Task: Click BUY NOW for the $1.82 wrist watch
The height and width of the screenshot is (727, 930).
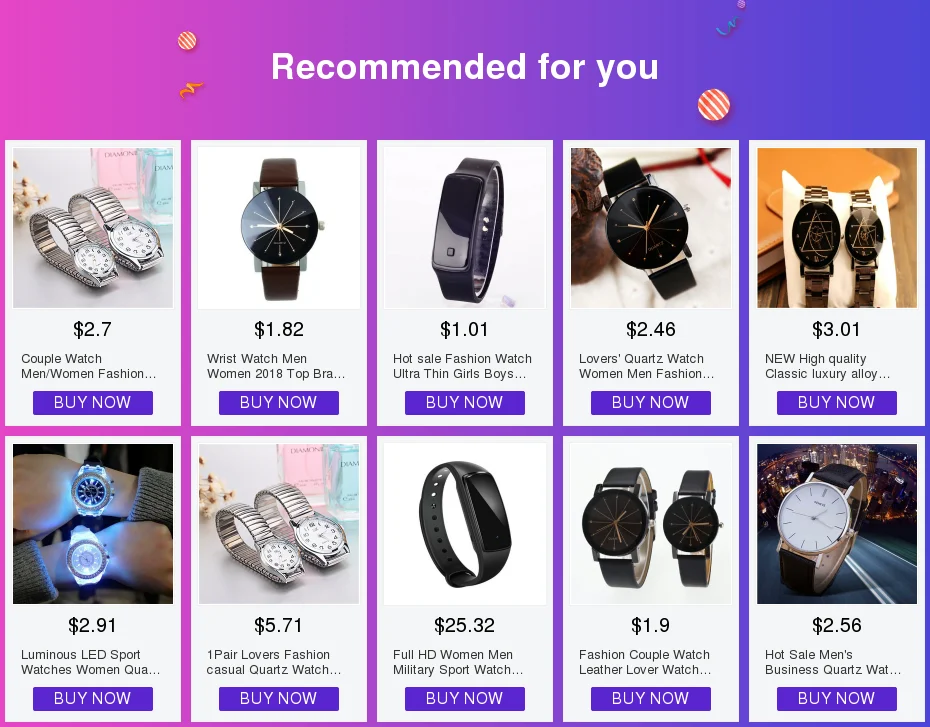Action: 279,403
